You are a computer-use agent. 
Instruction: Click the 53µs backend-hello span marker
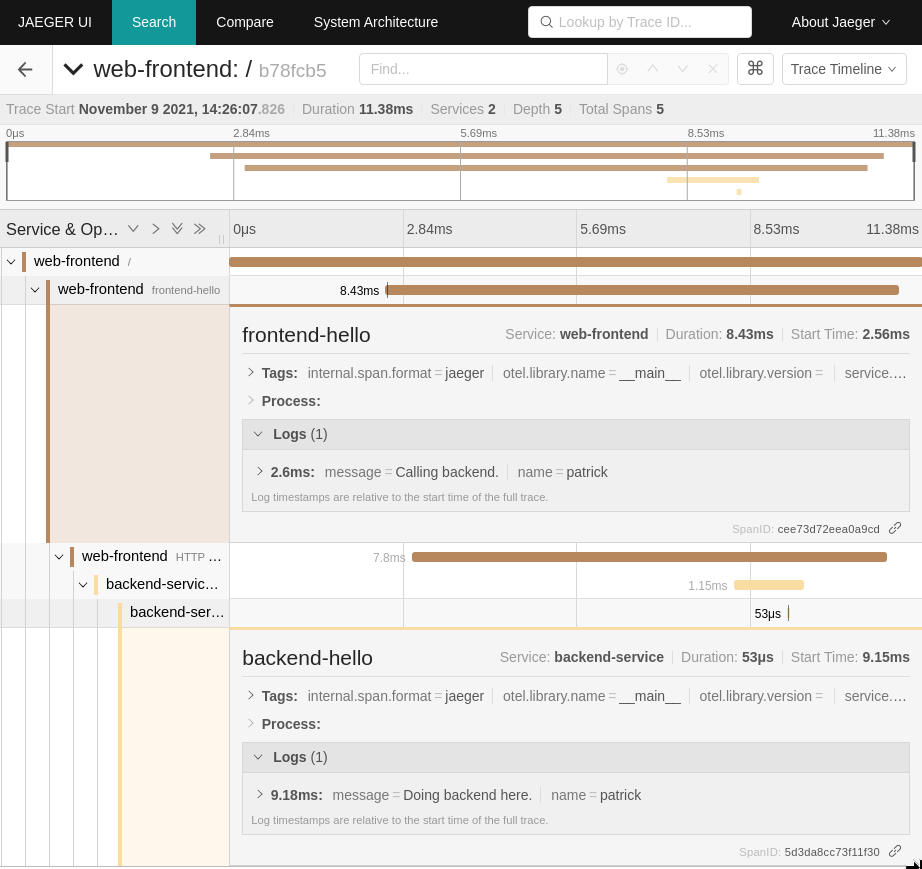(x=788, y=613)
